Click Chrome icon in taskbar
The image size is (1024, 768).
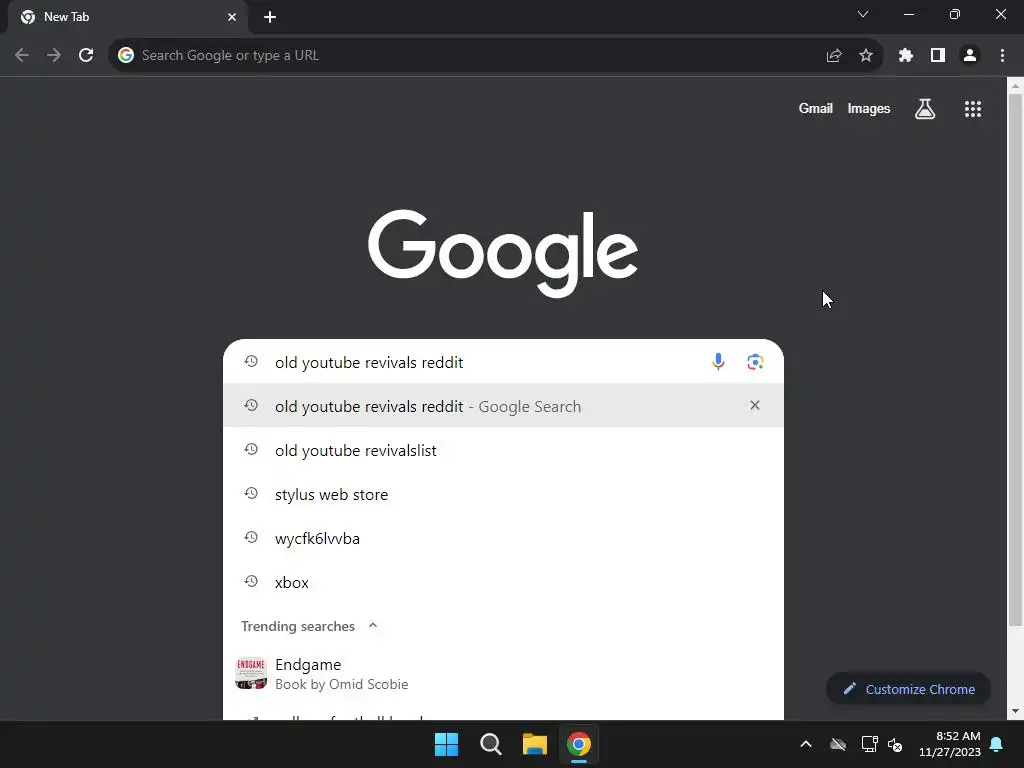pos(579,744)
